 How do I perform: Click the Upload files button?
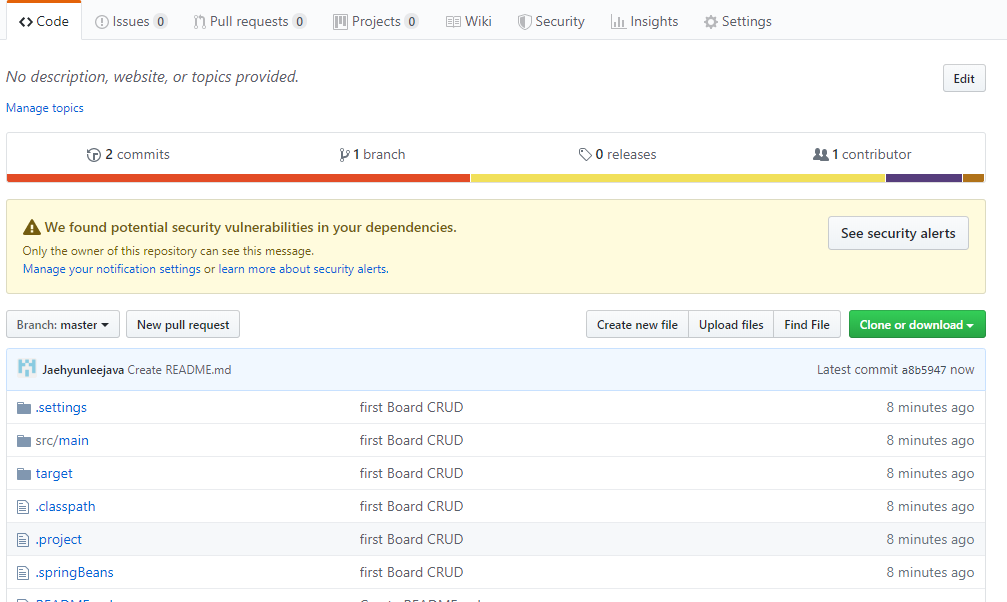[731, 324]
